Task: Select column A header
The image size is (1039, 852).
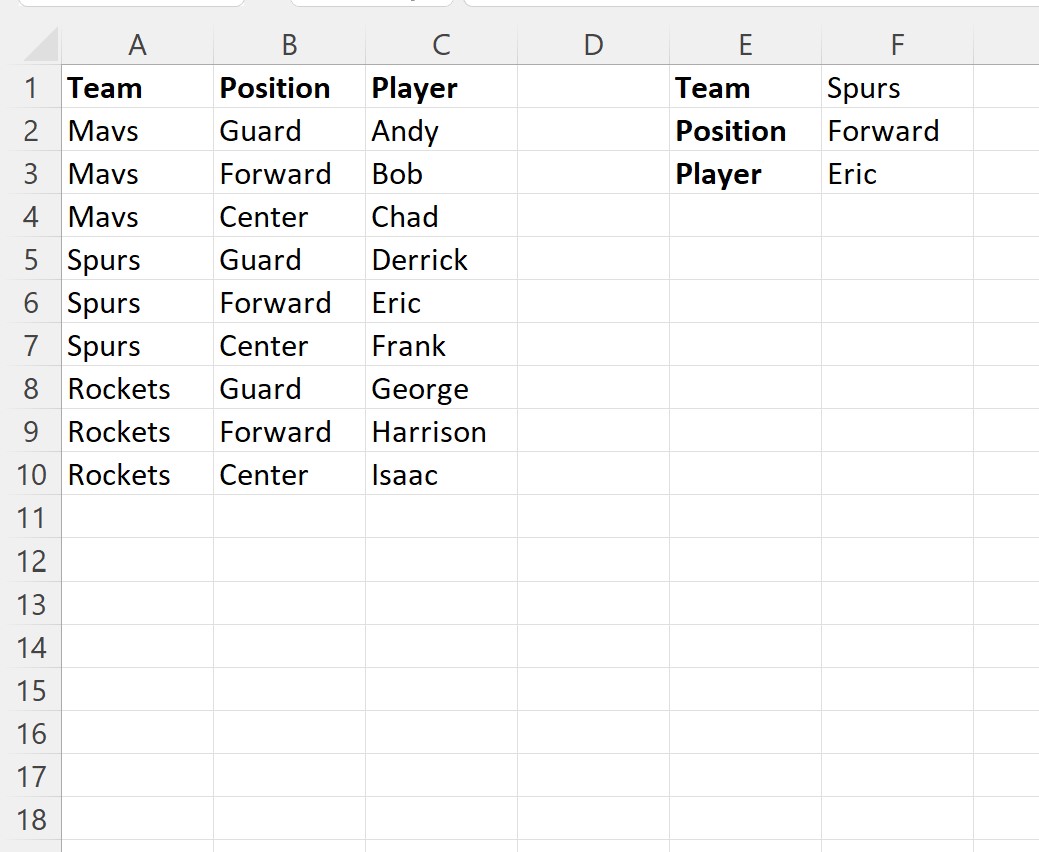Action: [x=137, y=45]
